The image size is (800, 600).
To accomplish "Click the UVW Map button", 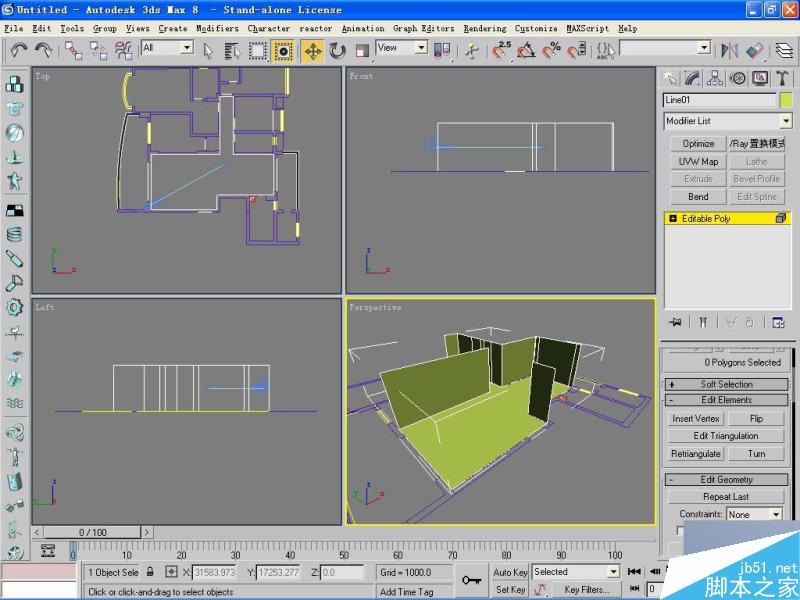I will pos(697,160).
